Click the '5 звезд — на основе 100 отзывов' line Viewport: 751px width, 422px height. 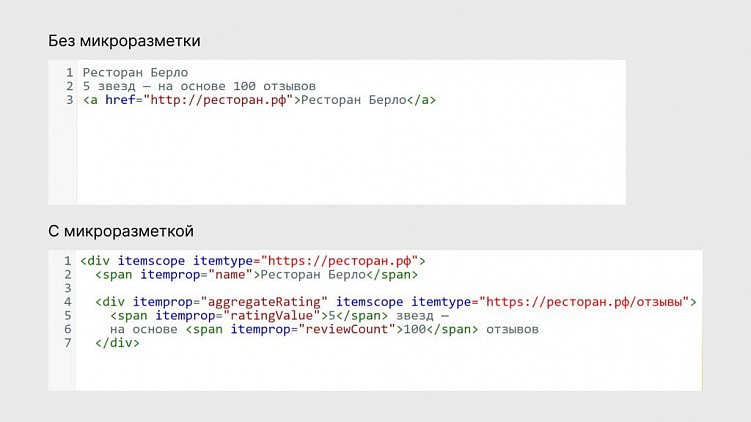(199, 86)
